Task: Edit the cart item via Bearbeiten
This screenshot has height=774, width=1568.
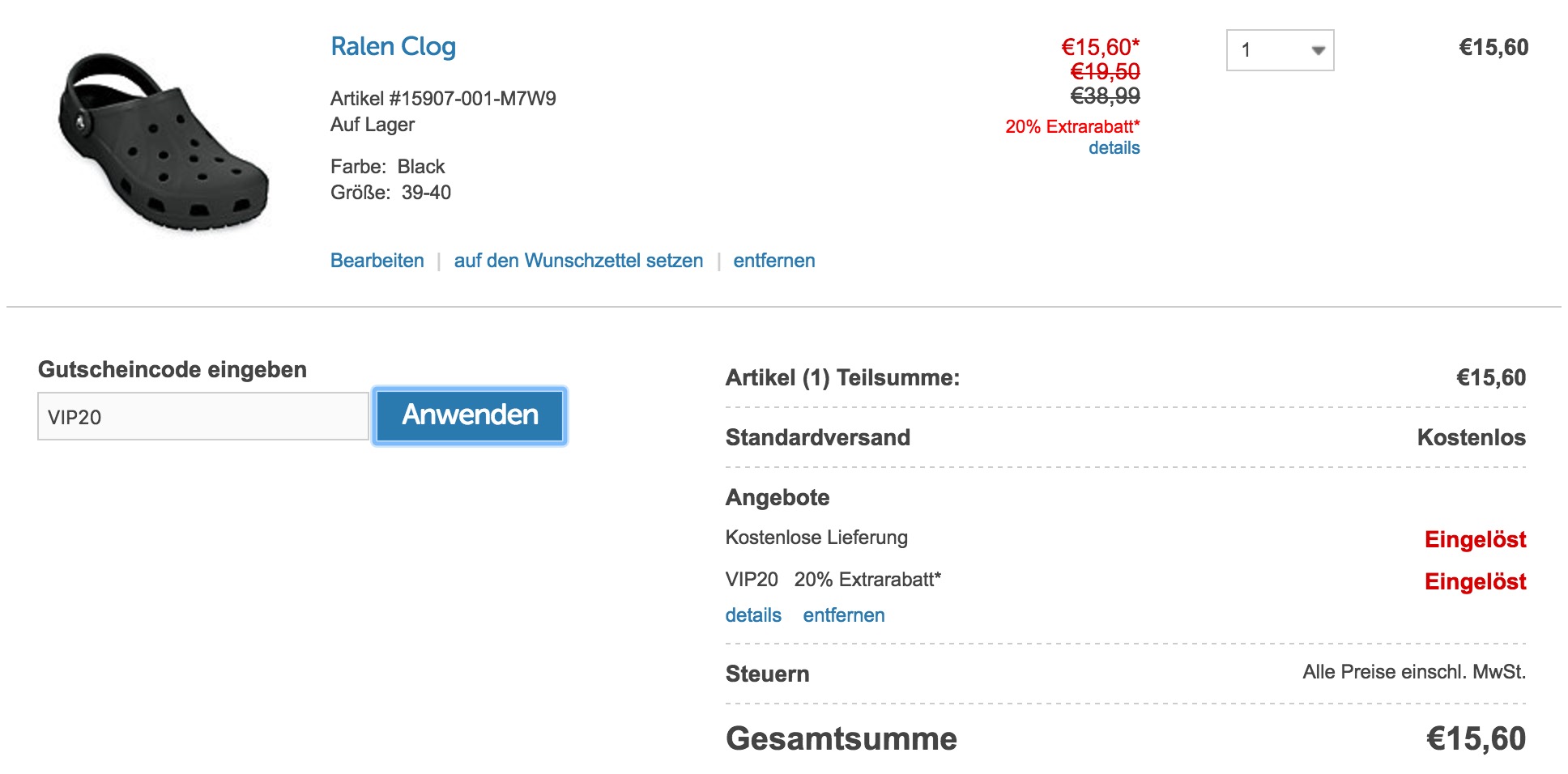Action: (377, 261)
